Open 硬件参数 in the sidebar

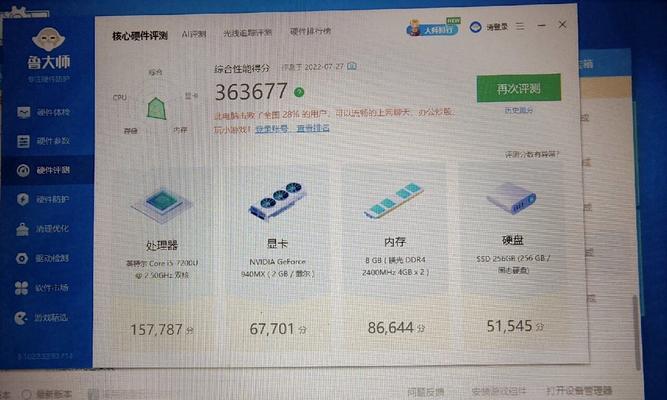tap(44, 141)
